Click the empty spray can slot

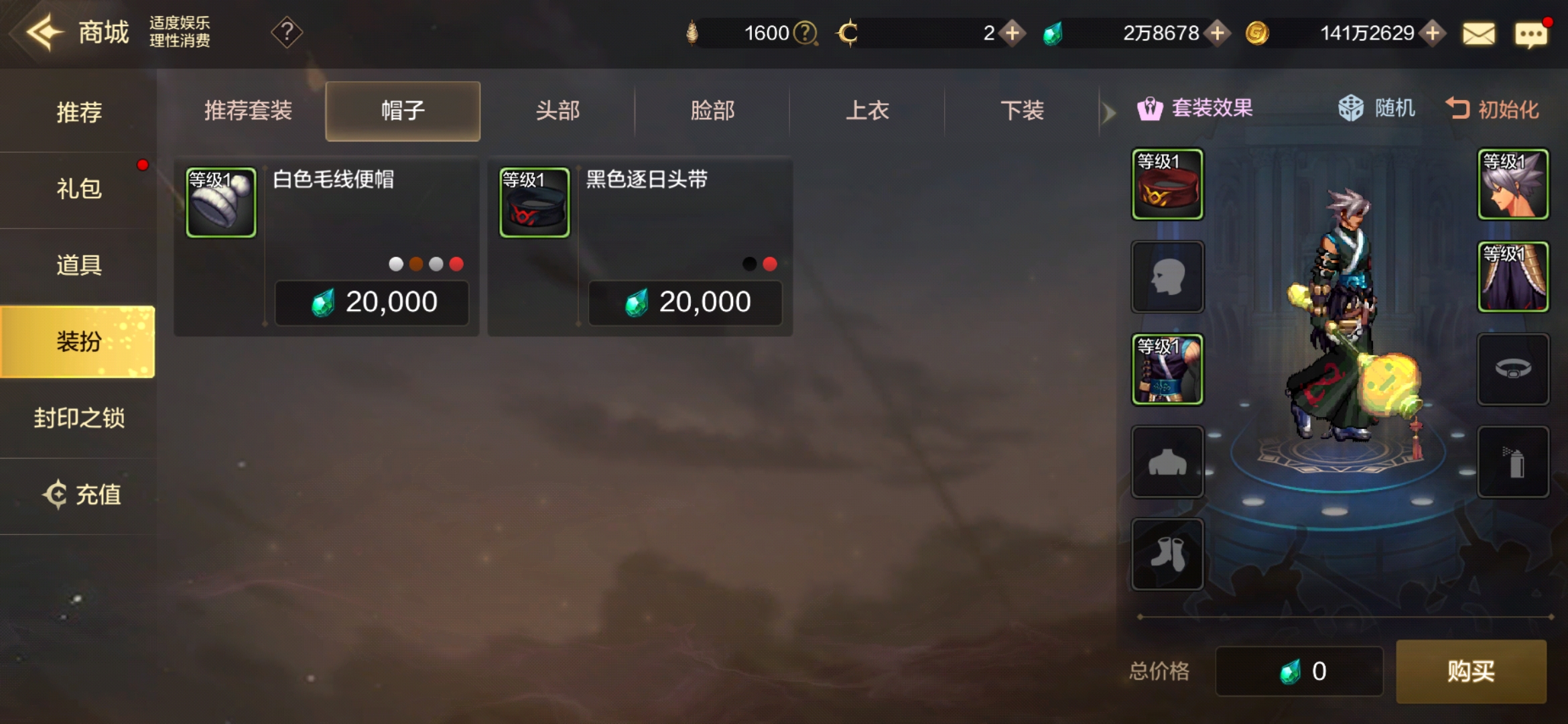1513,462
